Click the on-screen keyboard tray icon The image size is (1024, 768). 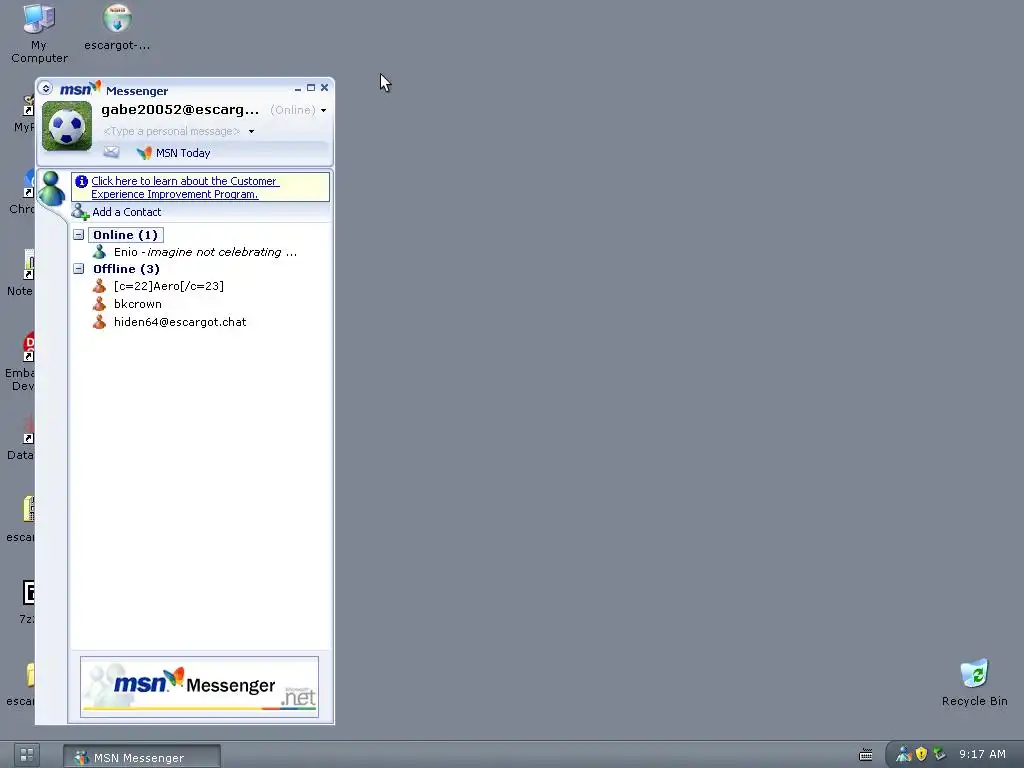click(866, 755)
